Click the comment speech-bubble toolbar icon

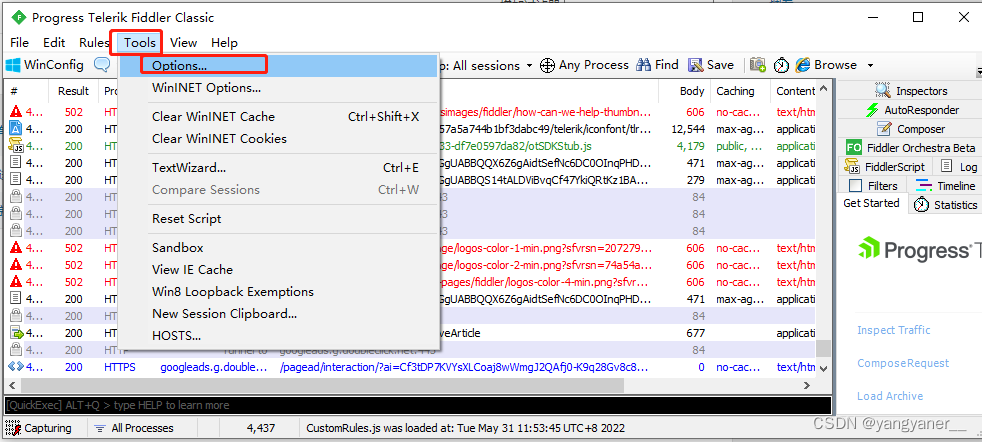tap(102, 64)
